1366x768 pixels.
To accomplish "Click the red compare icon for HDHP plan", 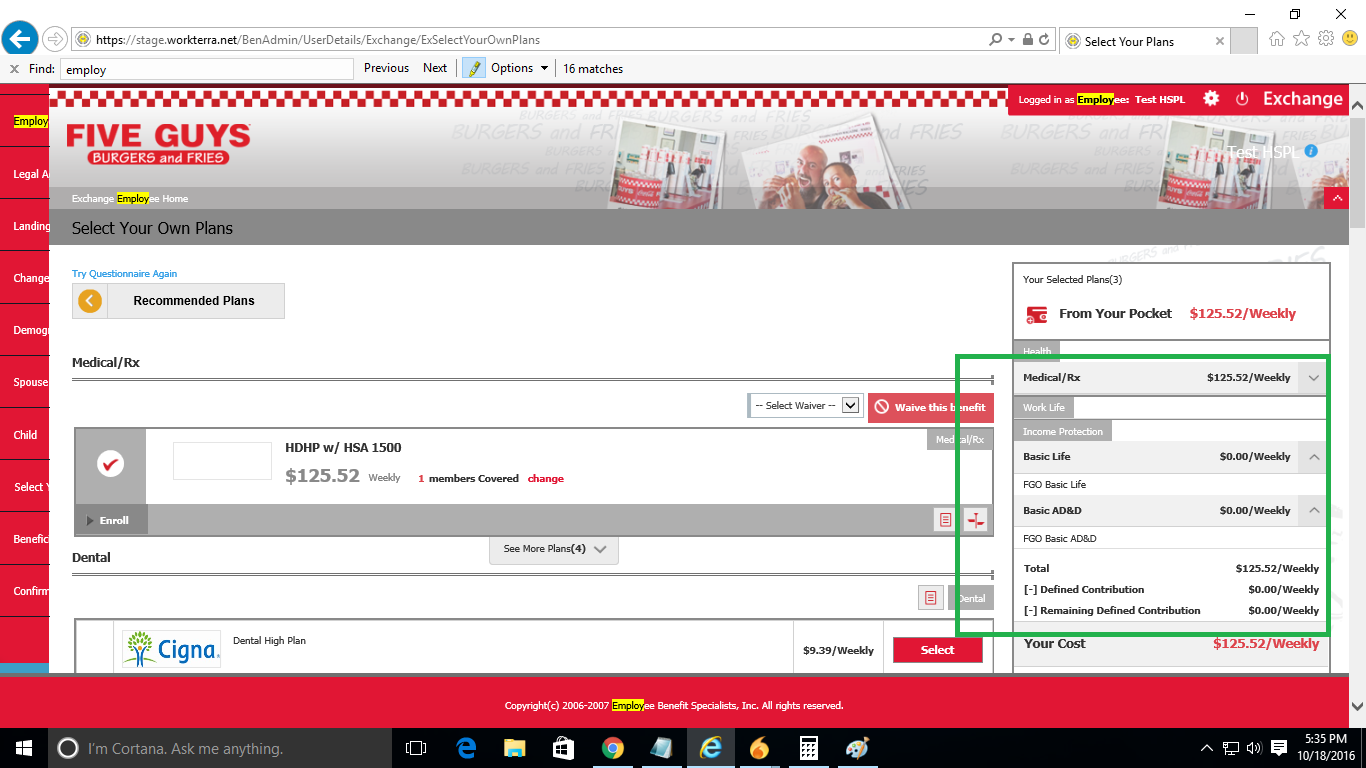I will coord(975,519).
